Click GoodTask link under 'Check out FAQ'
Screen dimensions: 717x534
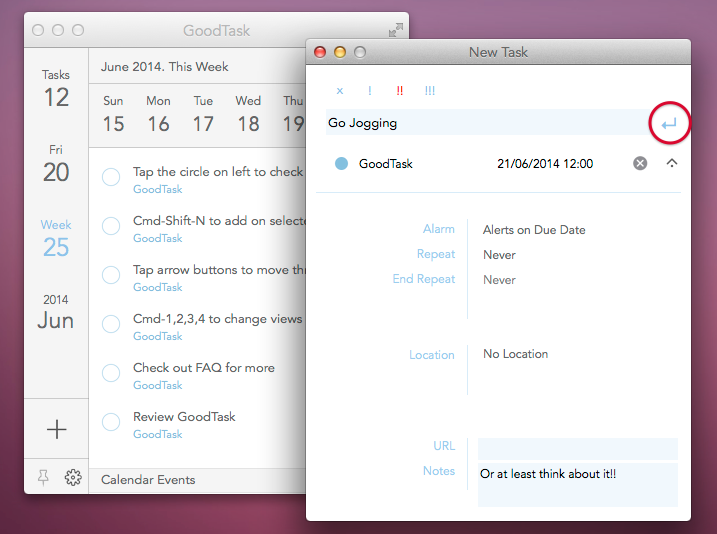tap(158, 385)
